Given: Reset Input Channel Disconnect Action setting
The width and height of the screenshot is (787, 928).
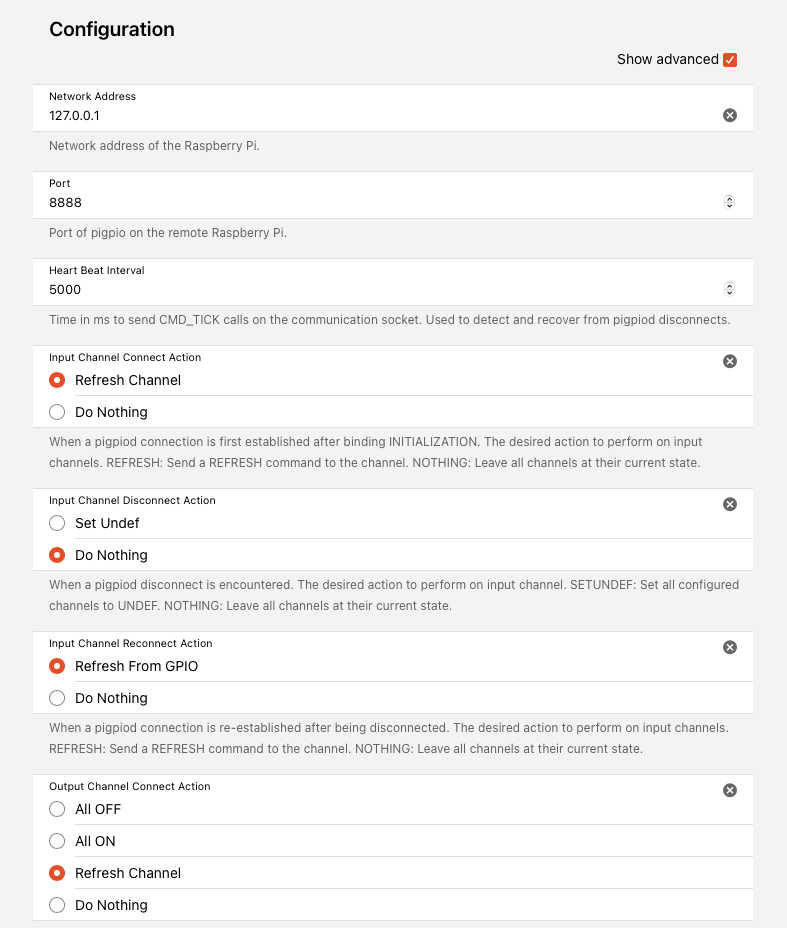Looking at the screenshot, I should (730, 504).
